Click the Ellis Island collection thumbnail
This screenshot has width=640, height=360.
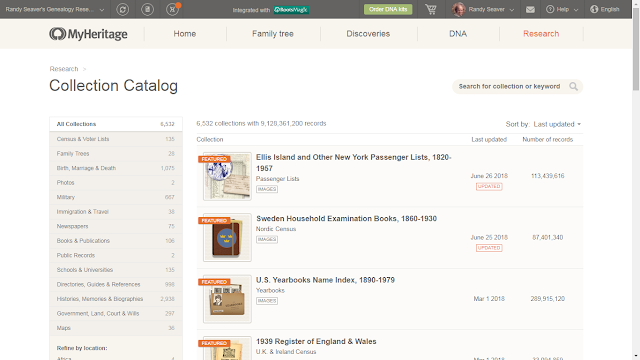(x=227, y=176)
